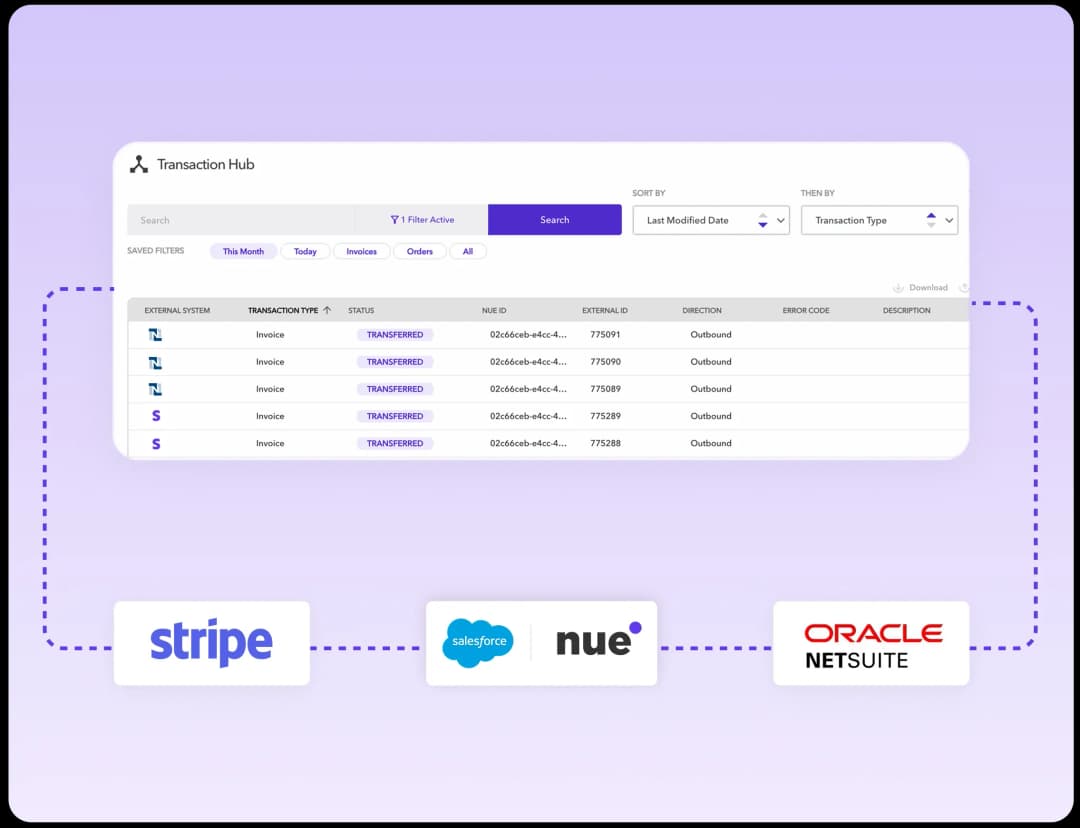The height and width of the screenshot is (828, 1080).
Task: Click the Salesforce cloud logo
Action: [478, 643]
